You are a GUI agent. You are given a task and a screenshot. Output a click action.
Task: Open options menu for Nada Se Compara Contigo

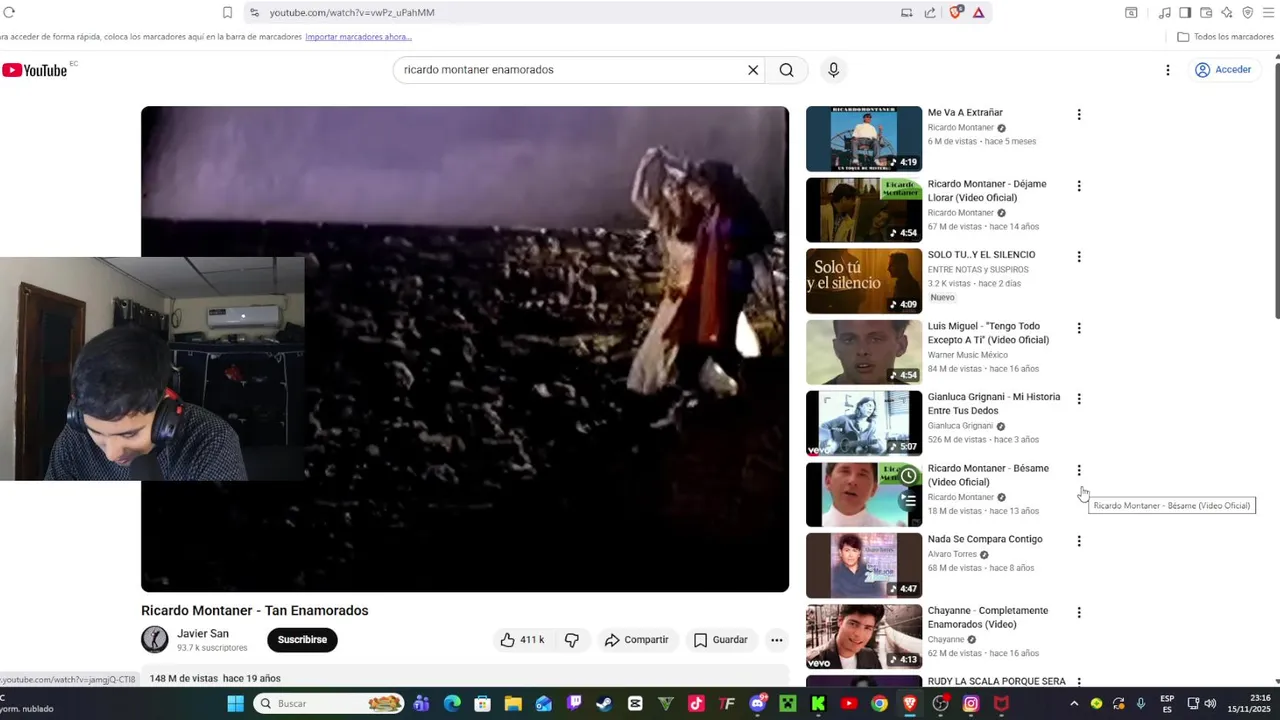[x=1078, y=541]
